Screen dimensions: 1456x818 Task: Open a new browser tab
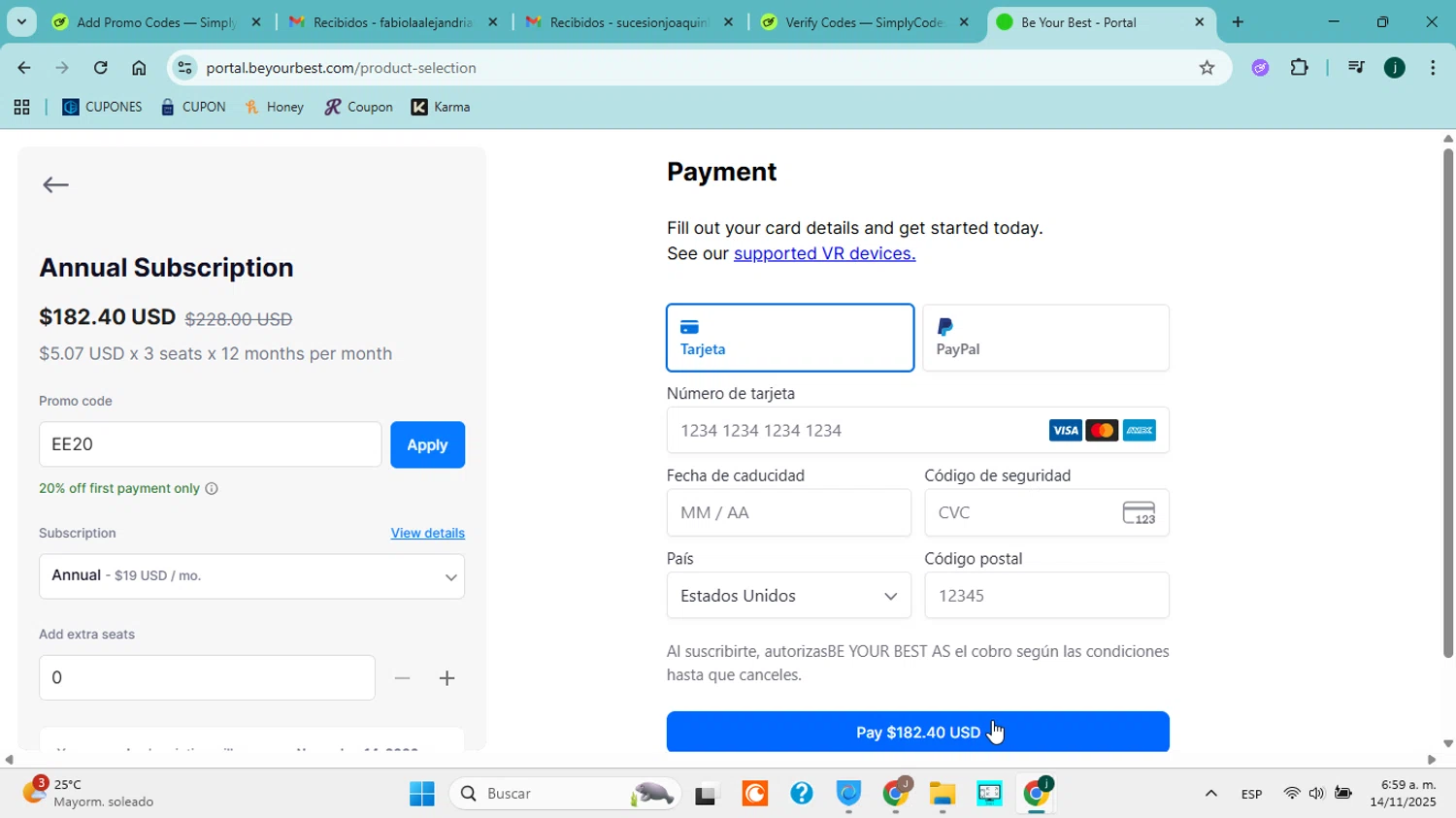tap(1238, 21)
